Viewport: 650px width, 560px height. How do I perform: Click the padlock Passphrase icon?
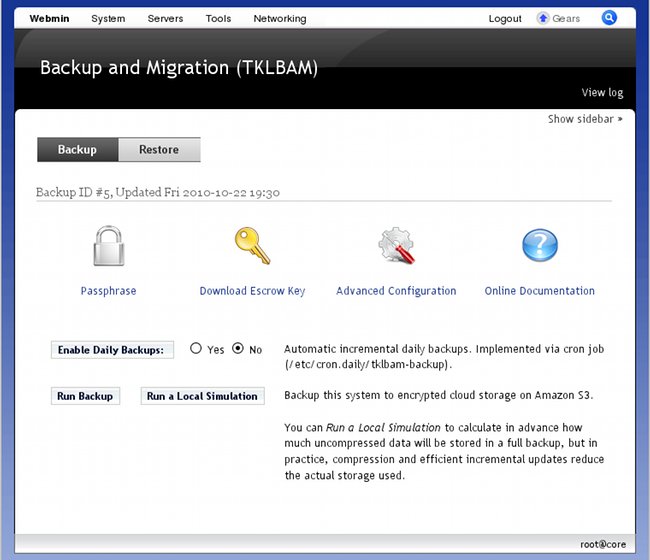pyautogui.click(x=108, y=247)
